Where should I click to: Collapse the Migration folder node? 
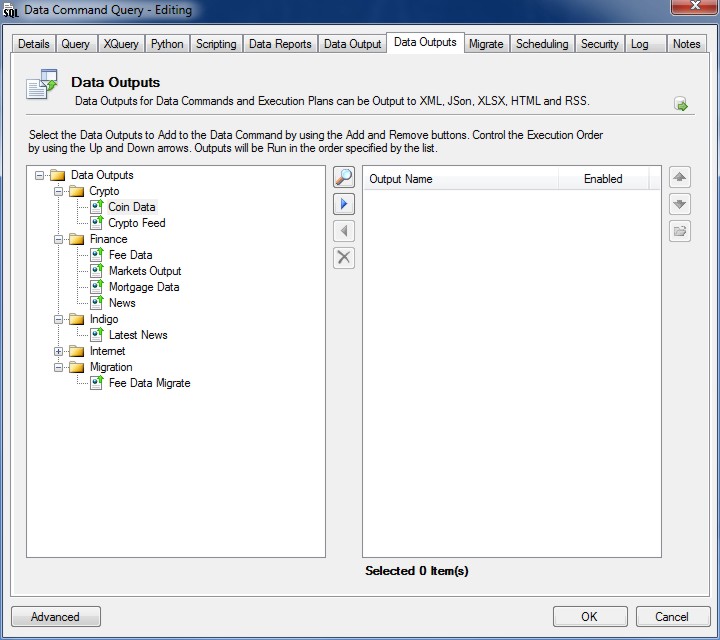coord(59,367)
